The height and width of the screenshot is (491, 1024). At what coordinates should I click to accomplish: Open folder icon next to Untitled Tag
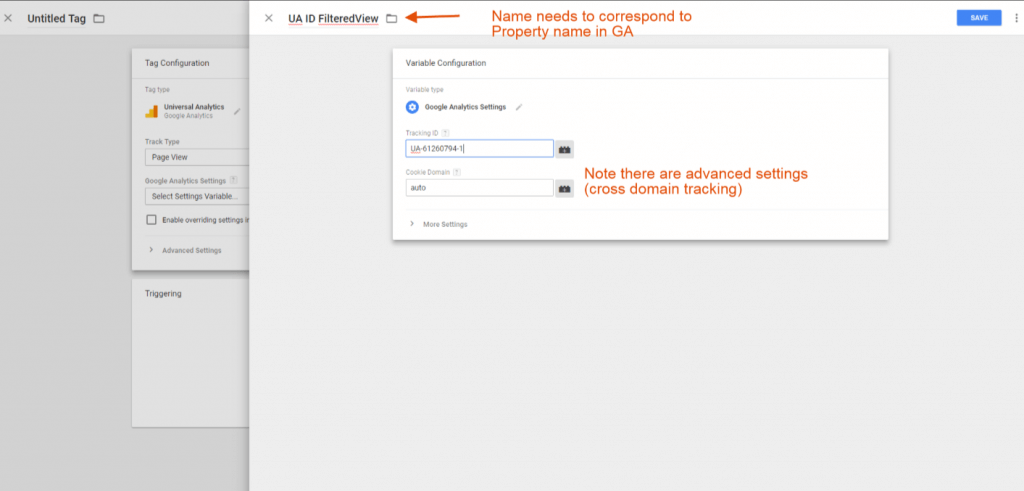(x=99, y=18)
